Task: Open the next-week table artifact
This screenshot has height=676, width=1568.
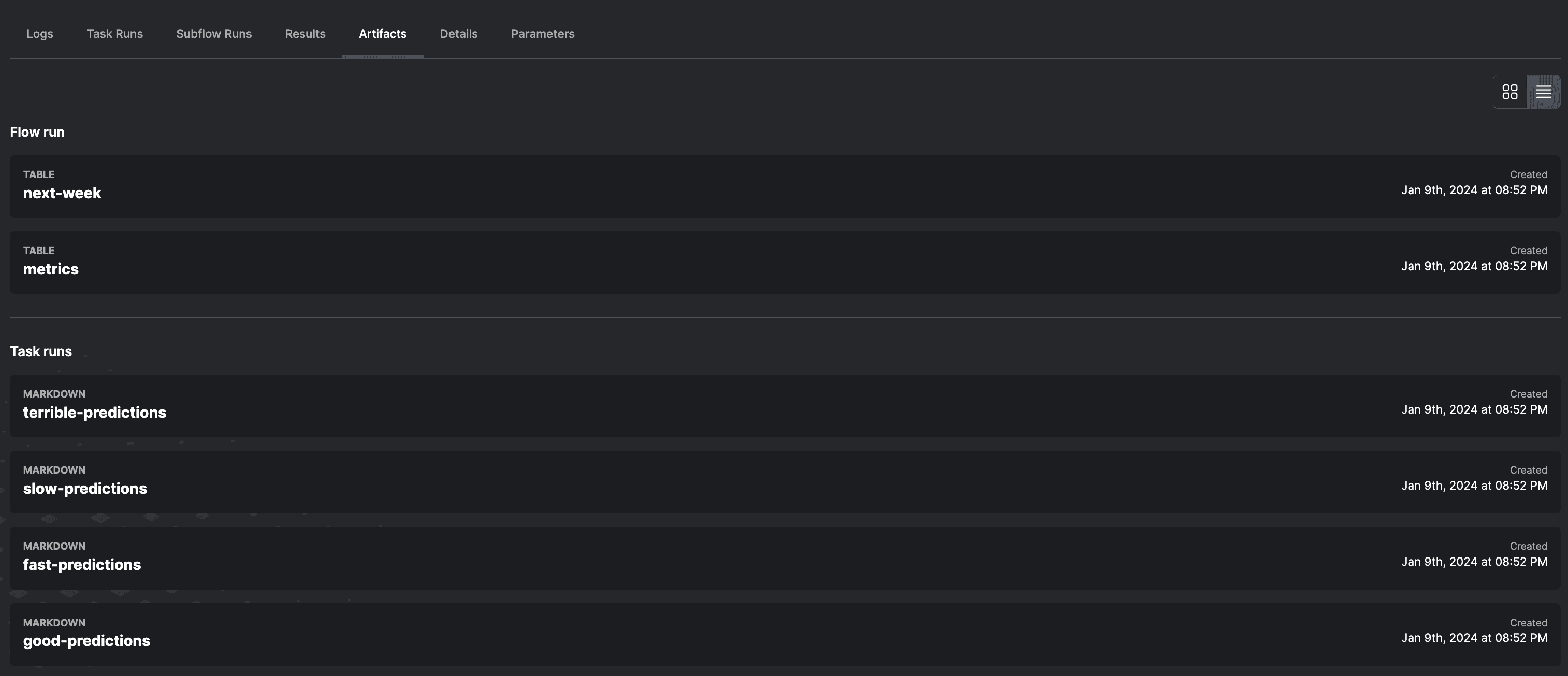Action: point(62,193)
